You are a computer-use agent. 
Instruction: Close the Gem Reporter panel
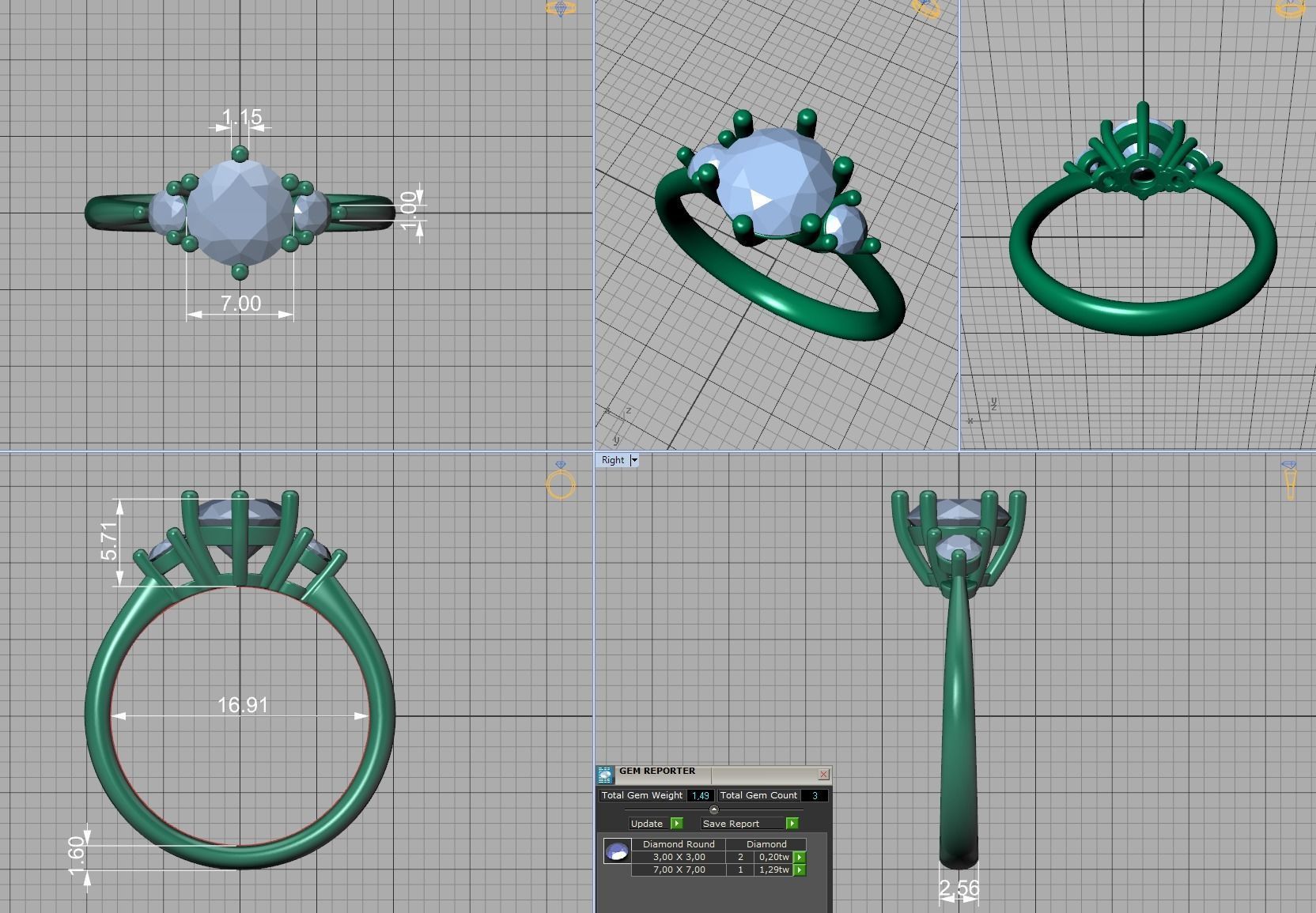click(x=823, y=774)
